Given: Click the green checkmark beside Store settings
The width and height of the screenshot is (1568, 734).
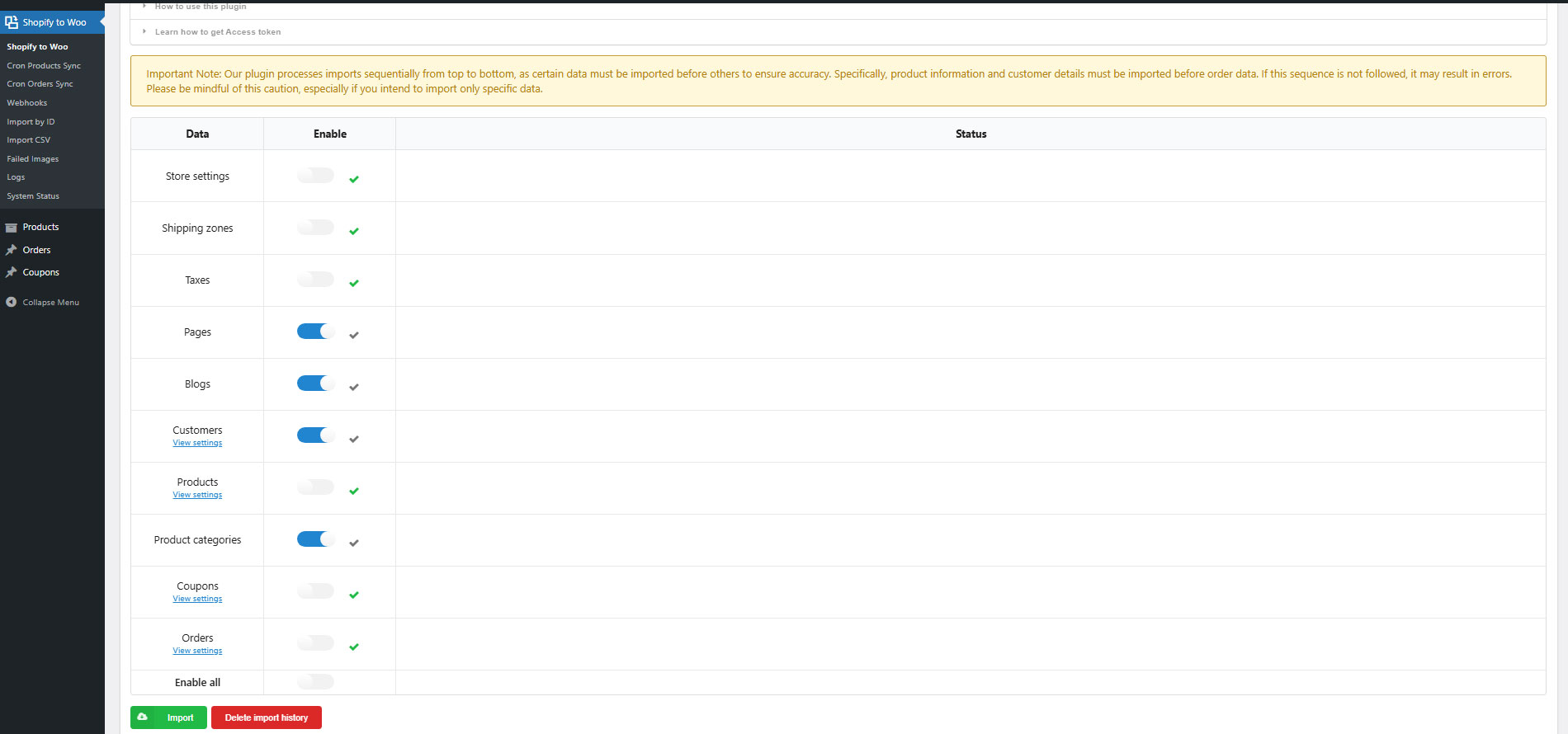Looking at the screenshot, I should 354,179.
